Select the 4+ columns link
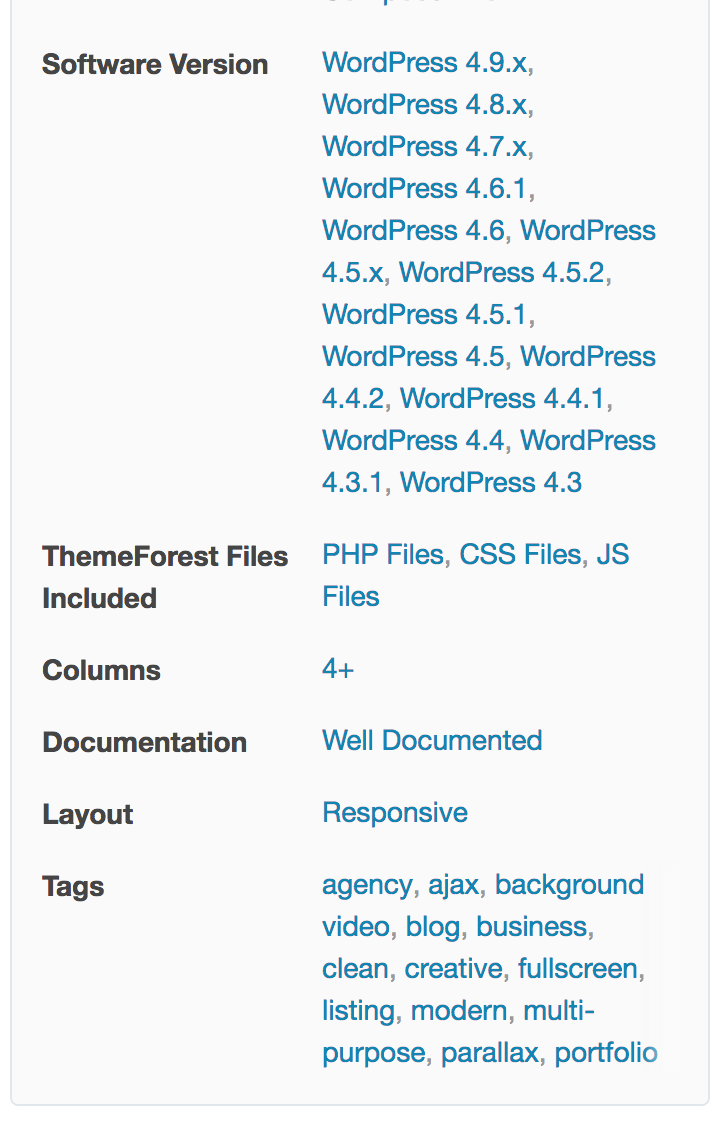This screenshot has width=728, height=1134. click(338, 669)
